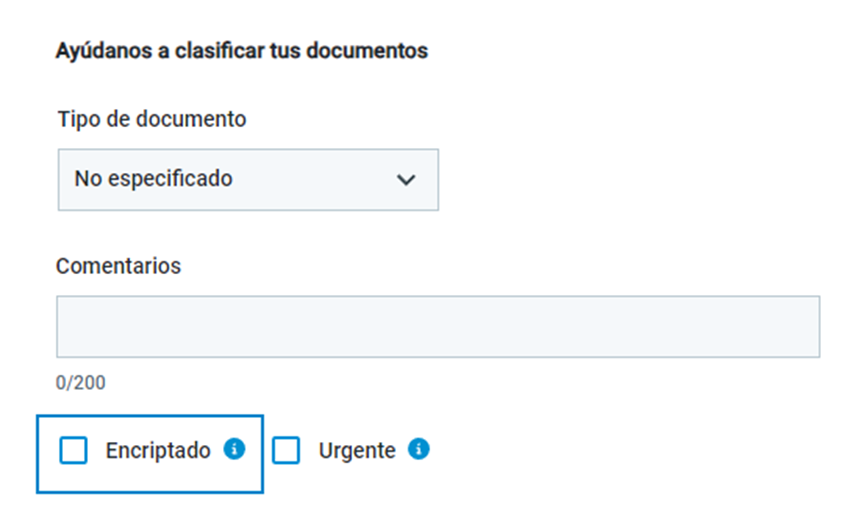847x530 pixels.
Task: Place cursor inside the comments box
Action: pyautogui.click(x=438, y=326)
